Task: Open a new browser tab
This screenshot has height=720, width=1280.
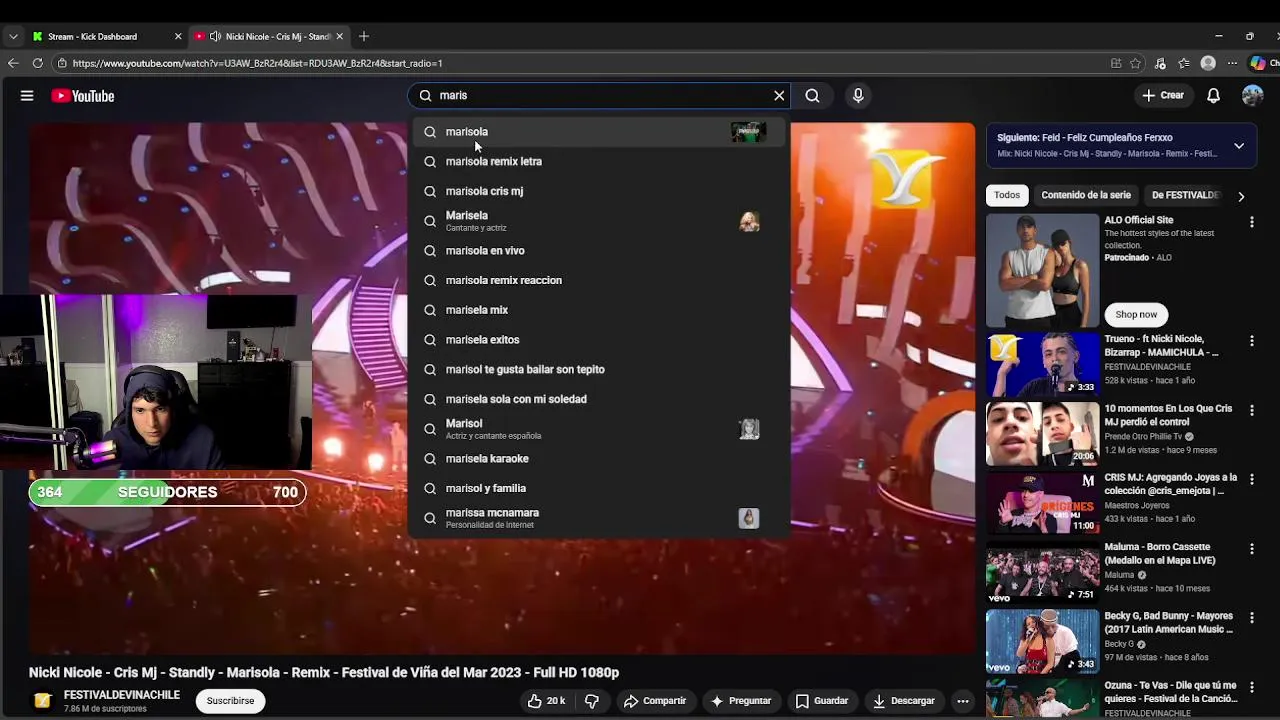Action: click(x=364, y=37)
